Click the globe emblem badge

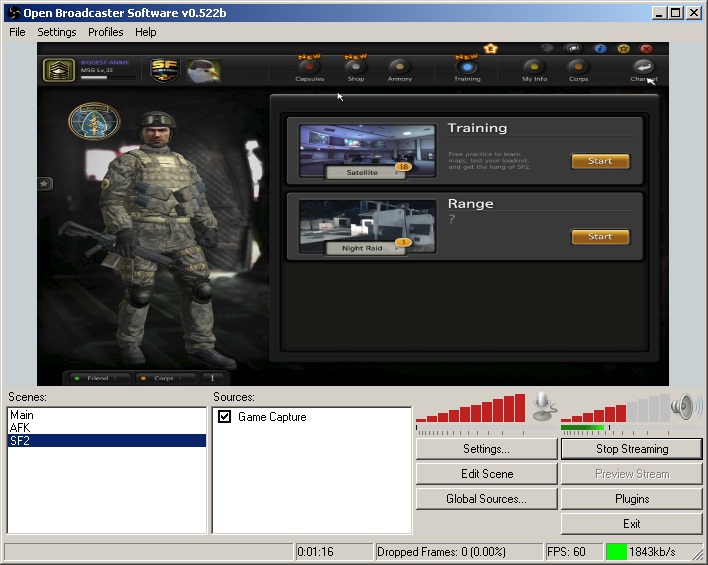tap(94, 121)
